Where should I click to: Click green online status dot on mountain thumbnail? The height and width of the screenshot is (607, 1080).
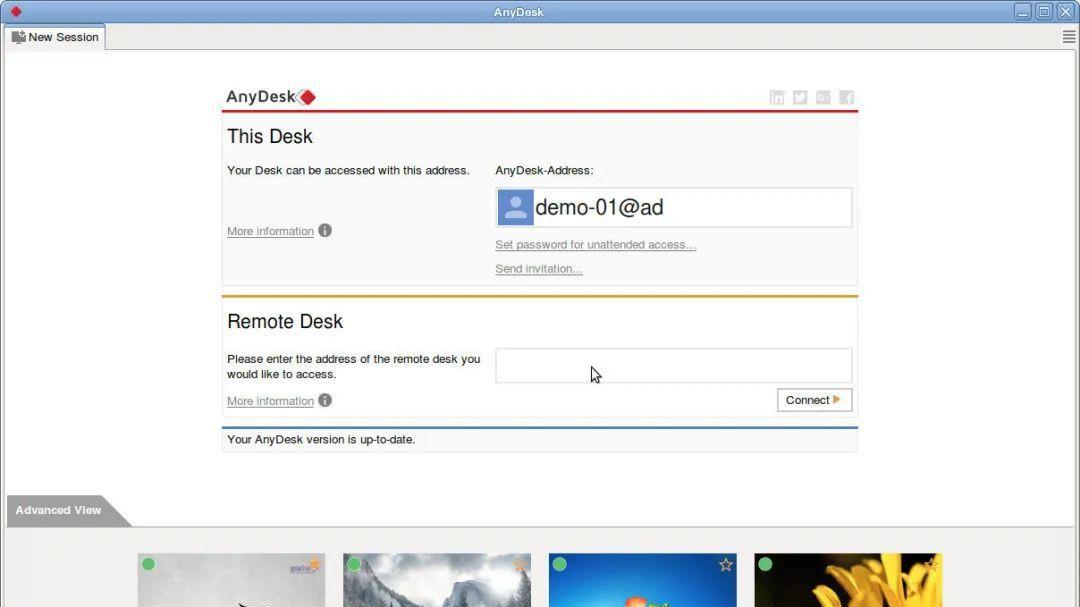click(354, 564)
